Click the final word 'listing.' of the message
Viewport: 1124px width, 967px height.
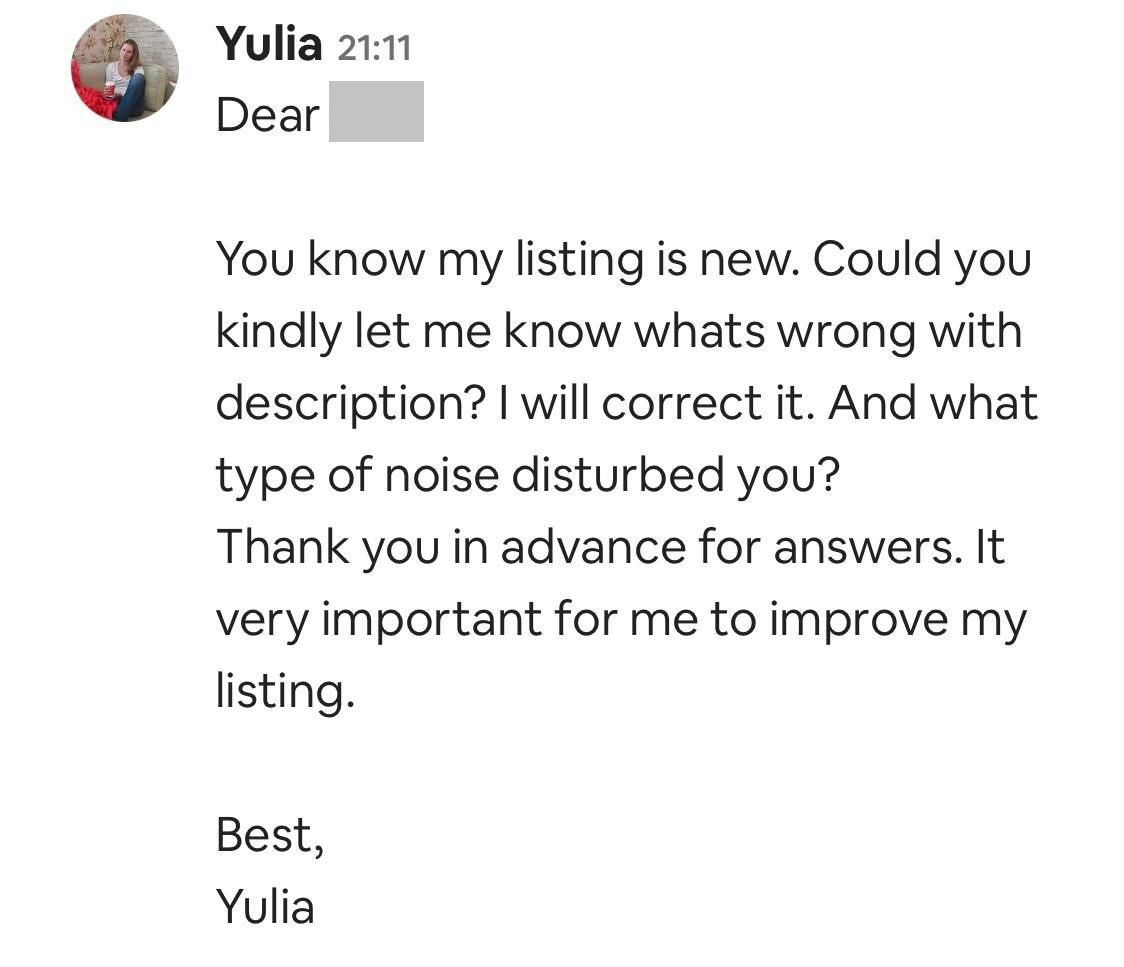285,692
